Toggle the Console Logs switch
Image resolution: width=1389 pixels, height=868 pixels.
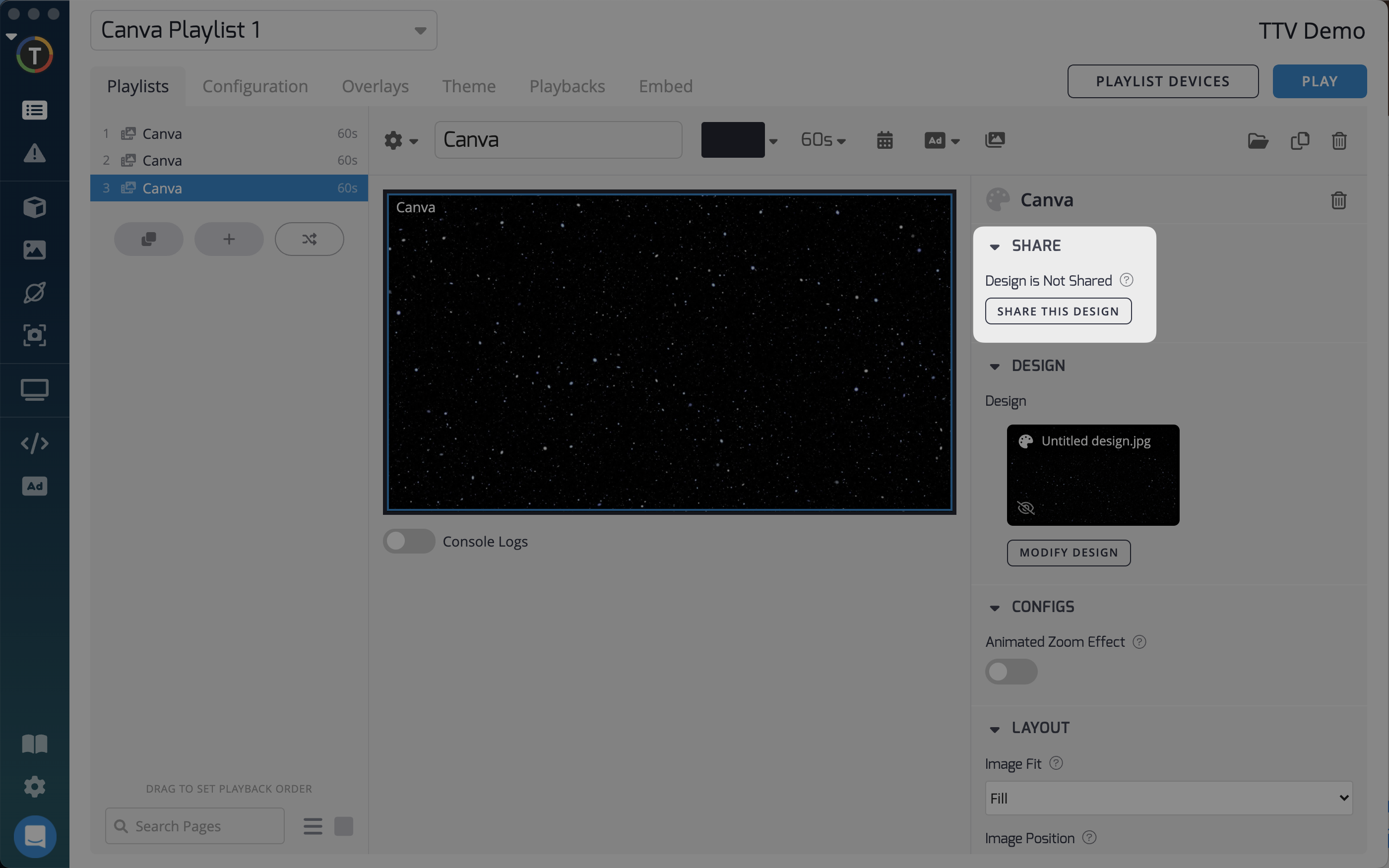pyautogui.click(x=409, y=541)
